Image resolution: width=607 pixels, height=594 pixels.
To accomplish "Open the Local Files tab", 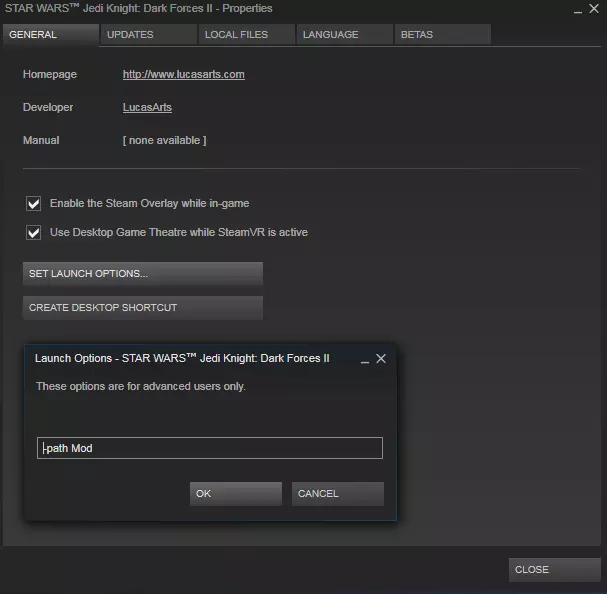I will point(247,35).
